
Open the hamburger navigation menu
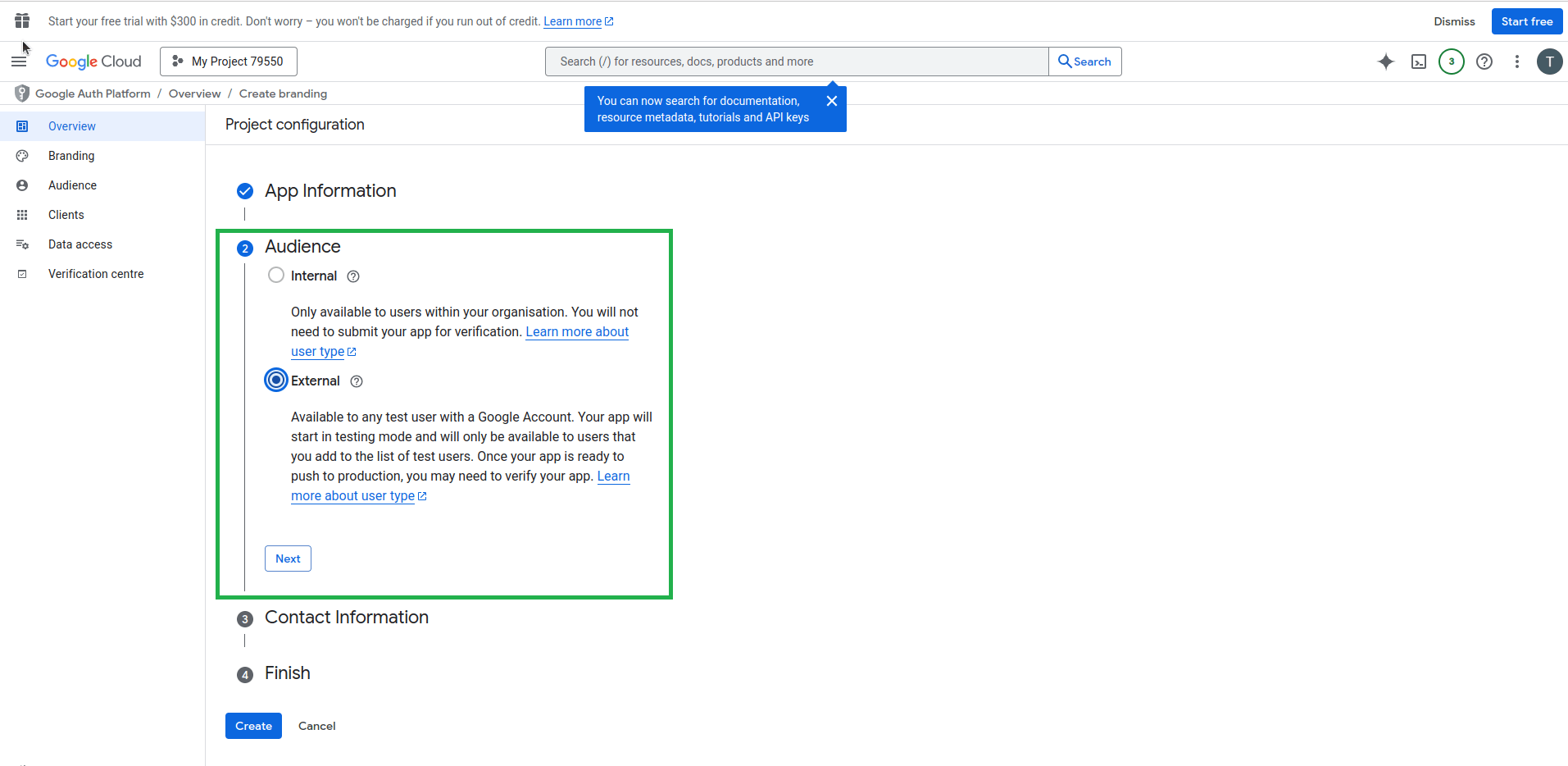tap(19, 62)
